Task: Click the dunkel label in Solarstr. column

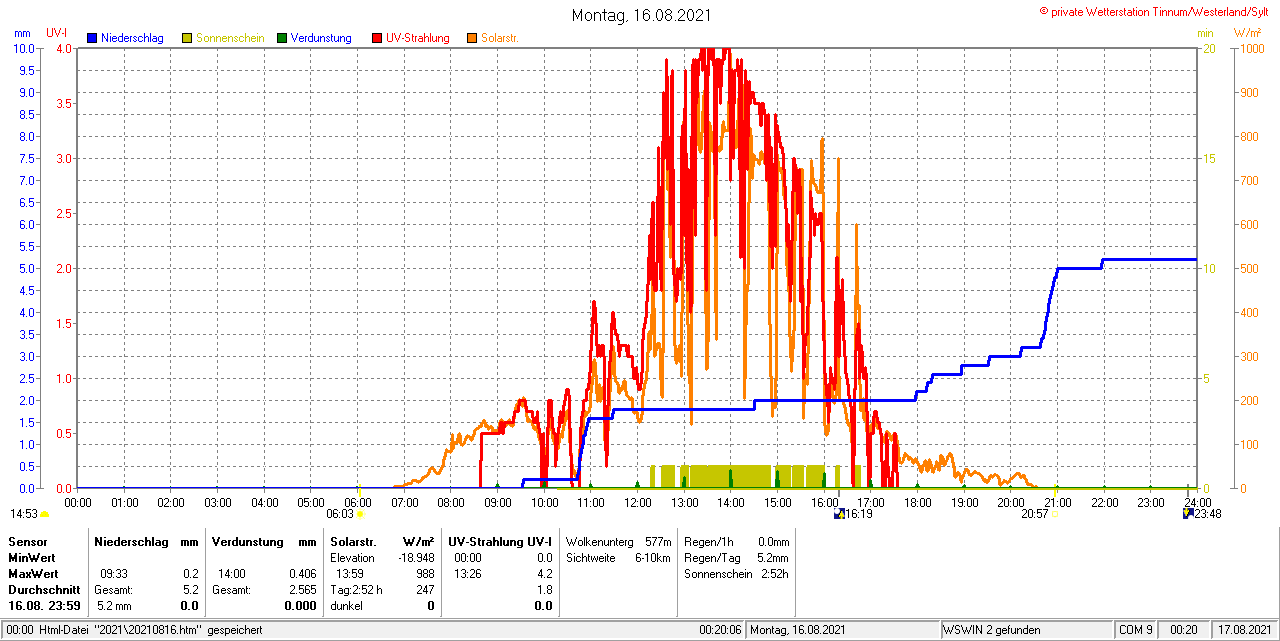Action: 345,606
